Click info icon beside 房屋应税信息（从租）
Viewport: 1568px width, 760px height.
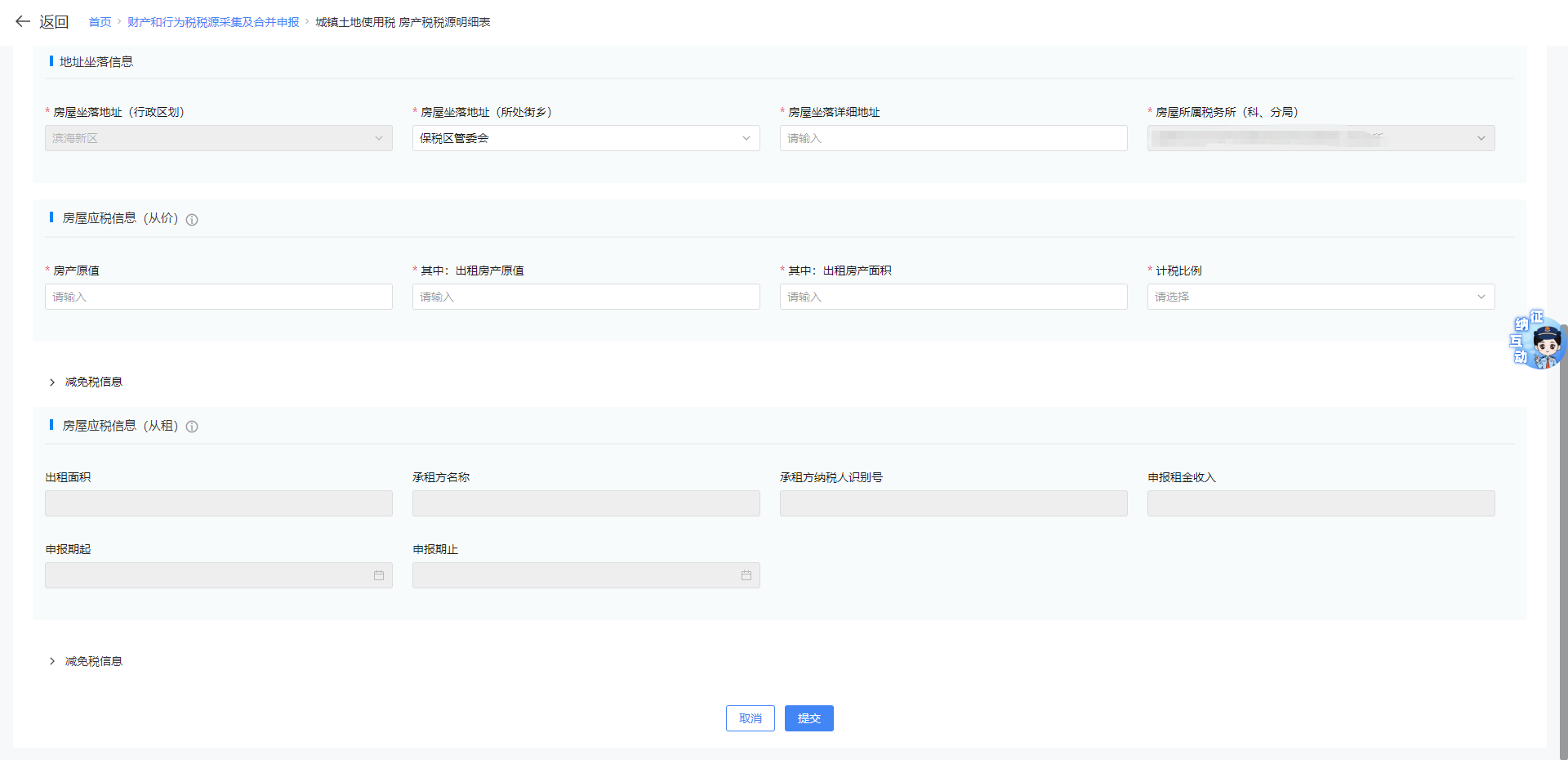point(192,427)
